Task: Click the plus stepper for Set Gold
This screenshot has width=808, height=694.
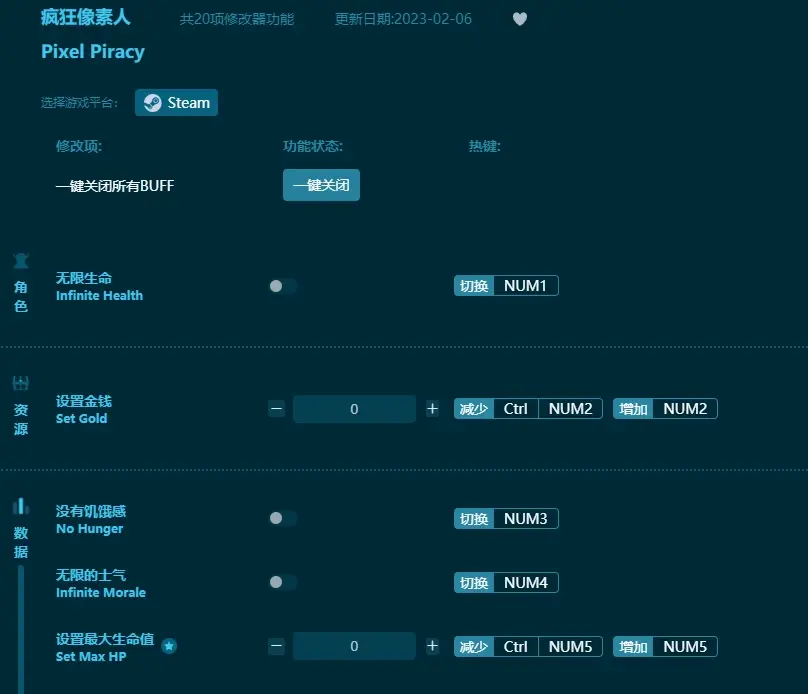Action: 432,409
